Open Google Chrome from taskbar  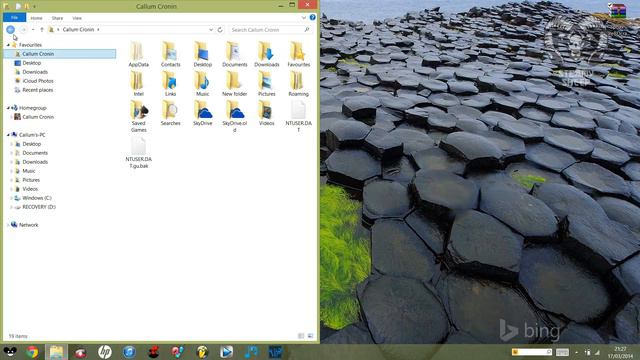pyautogui.click(x=32, y=352)
